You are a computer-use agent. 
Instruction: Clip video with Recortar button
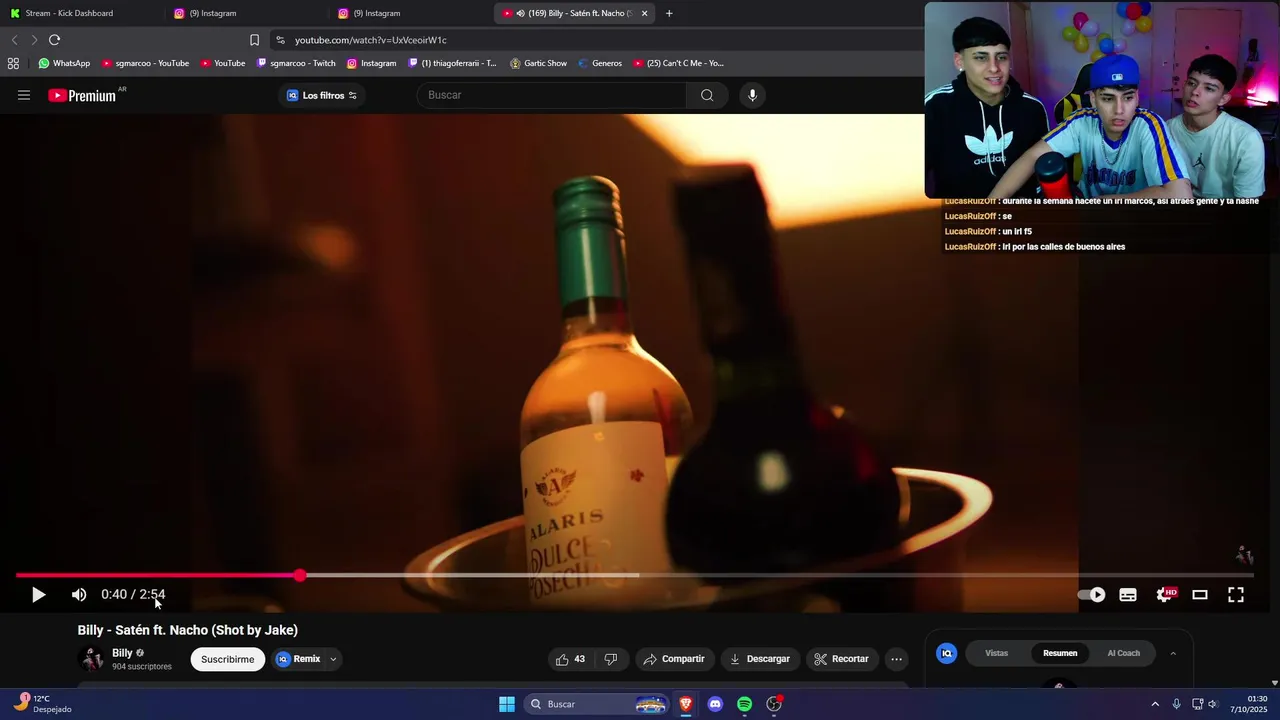click(x=841, y=659)
